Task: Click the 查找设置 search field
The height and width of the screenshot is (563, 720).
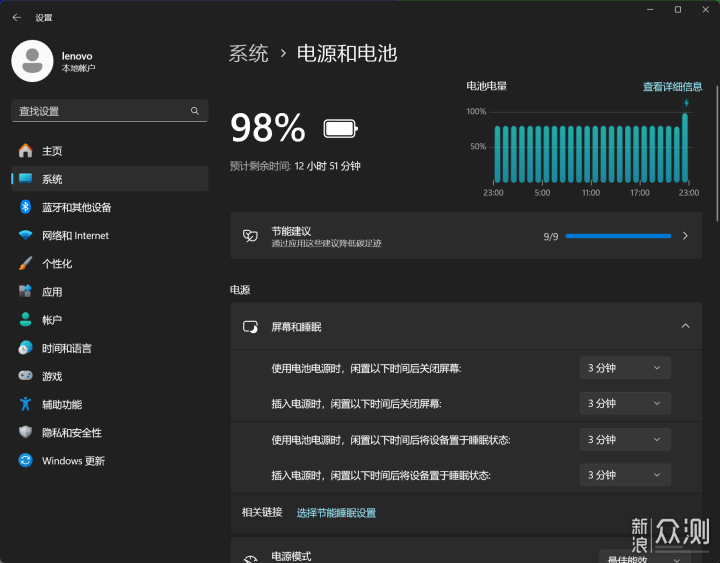Action: pyautogui.click(x=110, y=111)
